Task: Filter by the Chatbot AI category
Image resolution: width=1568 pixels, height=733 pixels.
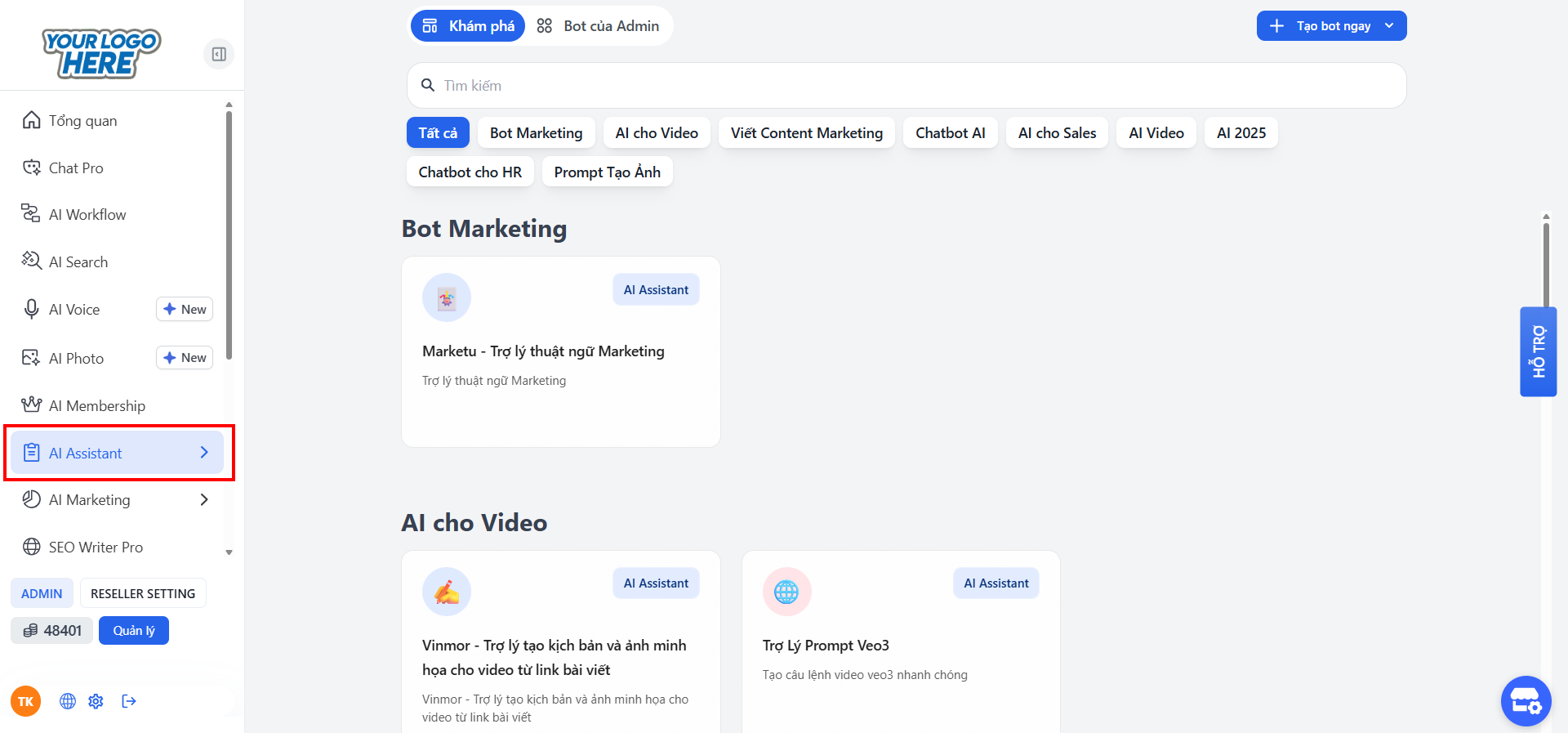Action: coord(950,133)
